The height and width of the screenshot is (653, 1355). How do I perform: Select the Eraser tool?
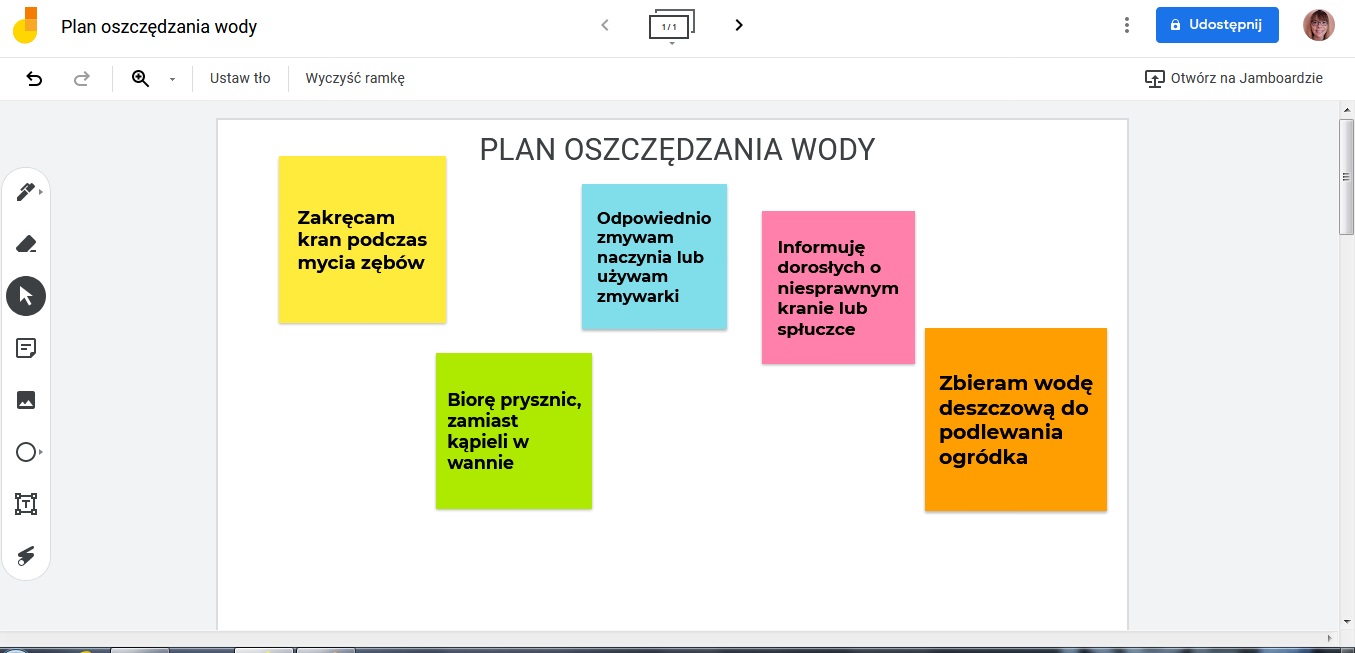[x=26, y=244]
